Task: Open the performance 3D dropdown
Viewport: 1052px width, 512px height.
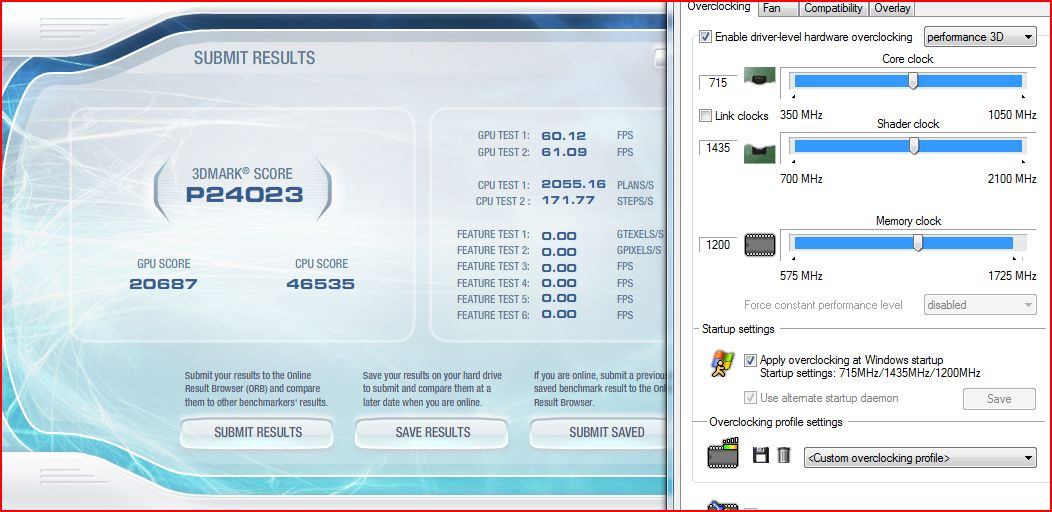Action: [x=980, y=37]
